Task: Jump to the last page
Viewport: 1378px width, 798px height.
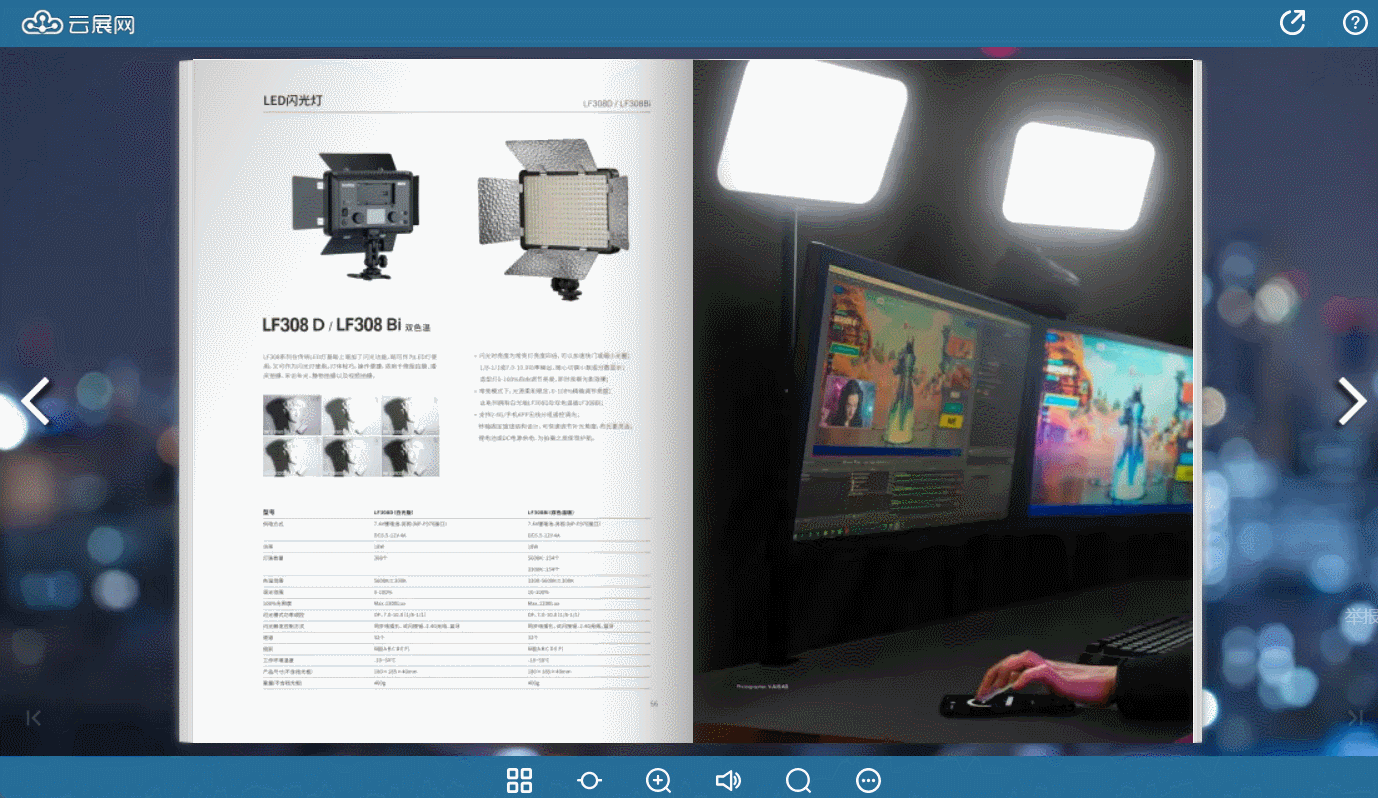Action: coord(1355,717)
